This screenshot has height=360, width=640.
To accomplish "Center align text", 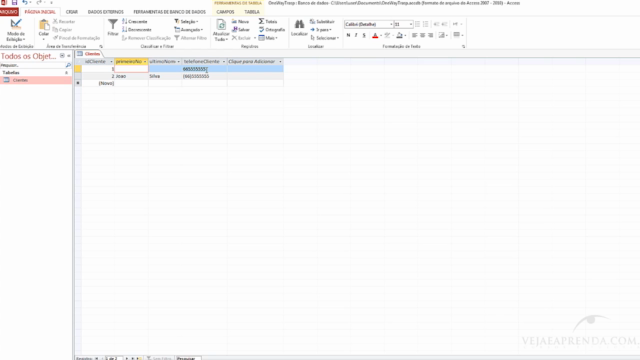I will (422, 35).
